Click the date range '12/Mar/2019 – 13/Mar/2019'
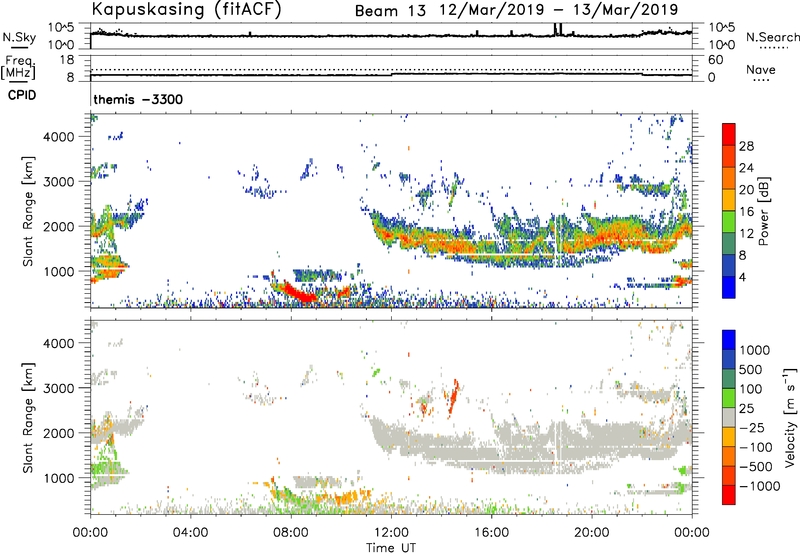 pos(559,10)
